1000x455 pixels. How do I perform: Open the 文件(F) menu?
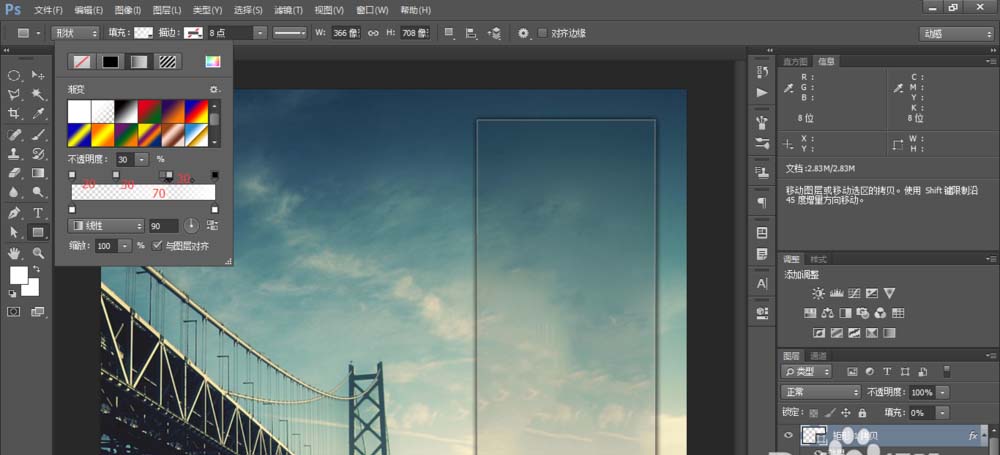48,10
